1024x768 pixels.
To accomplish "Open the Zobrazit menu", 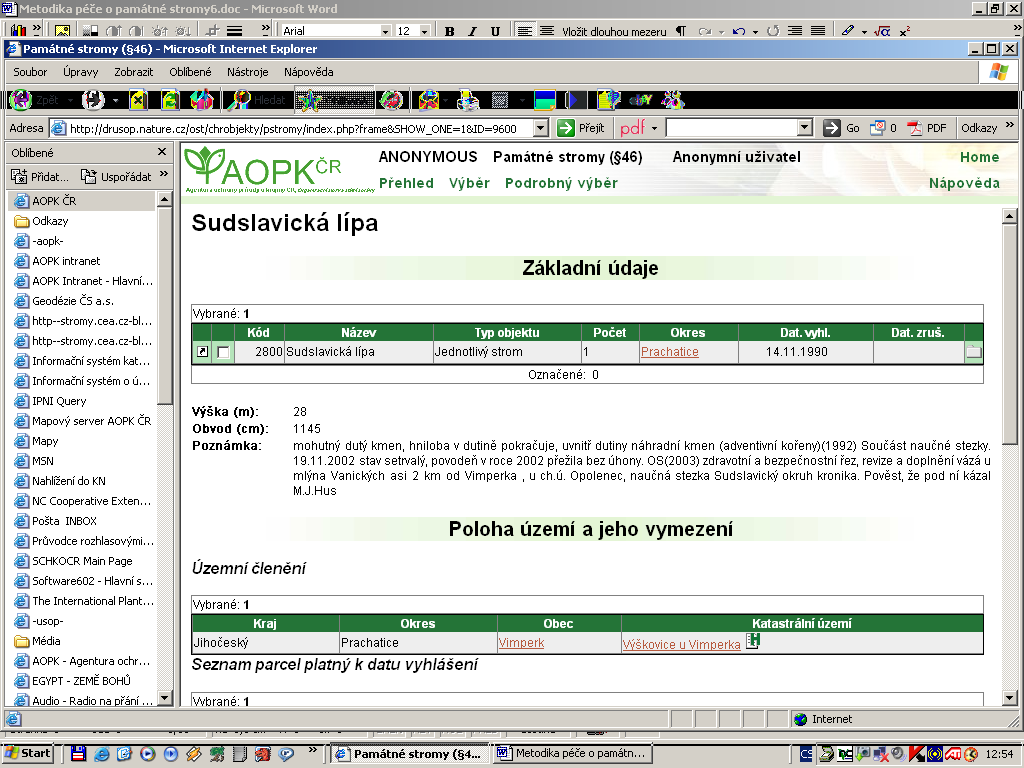I will pos(133,72).
